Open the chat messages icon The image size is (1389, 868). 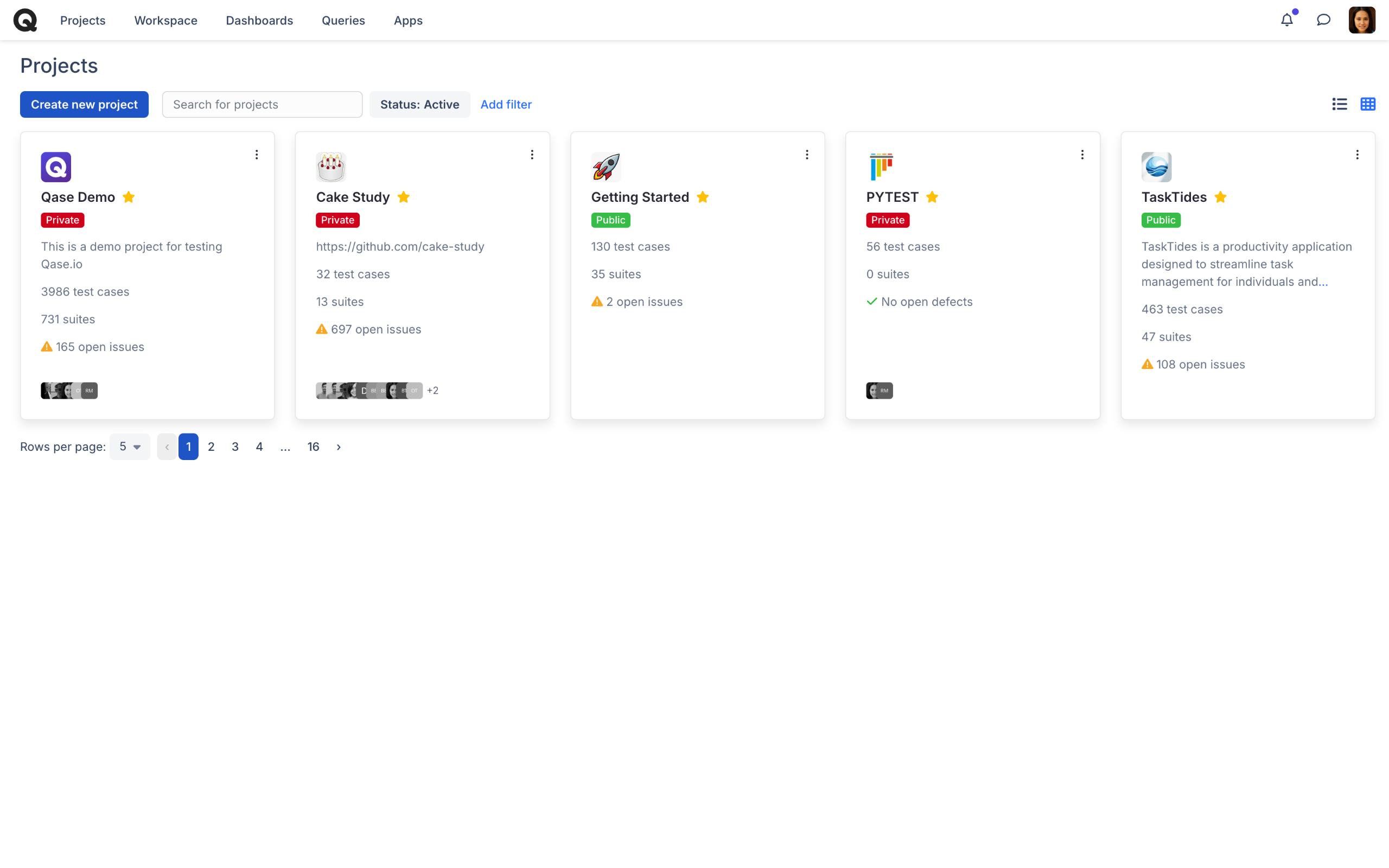[1323, 20]
